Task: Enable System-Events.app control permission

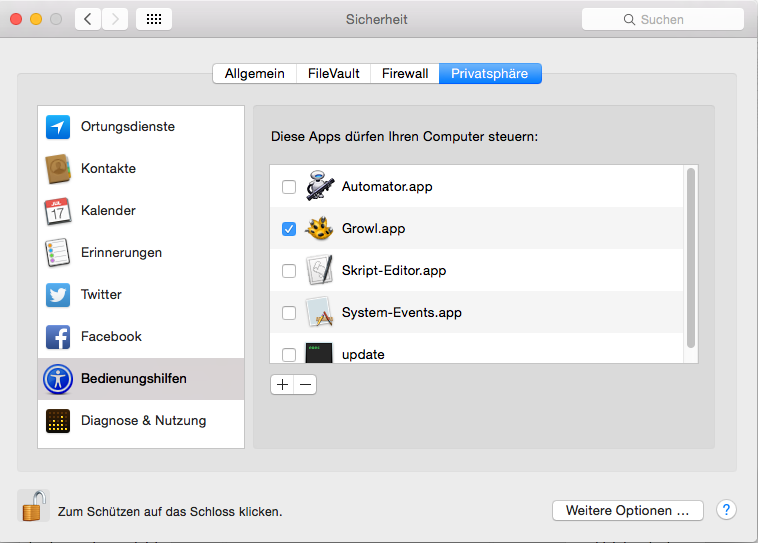Action: click(x=289, y=313)
